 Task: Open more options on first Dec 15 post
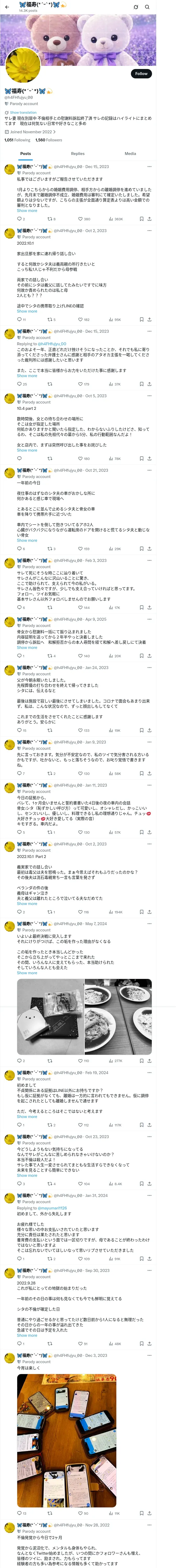click(149, 166)
